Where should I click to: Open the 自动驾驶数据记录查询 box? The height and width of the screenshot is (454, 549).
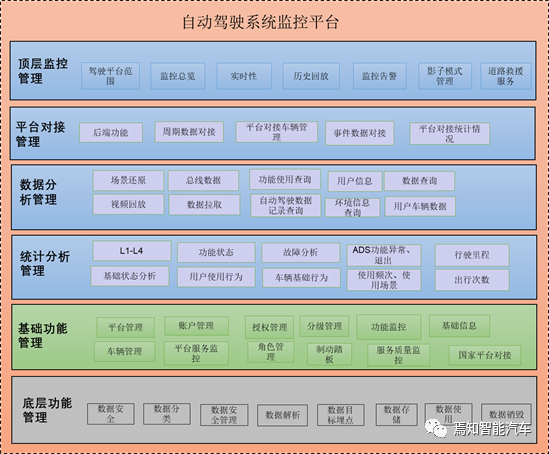click(286, 205)
